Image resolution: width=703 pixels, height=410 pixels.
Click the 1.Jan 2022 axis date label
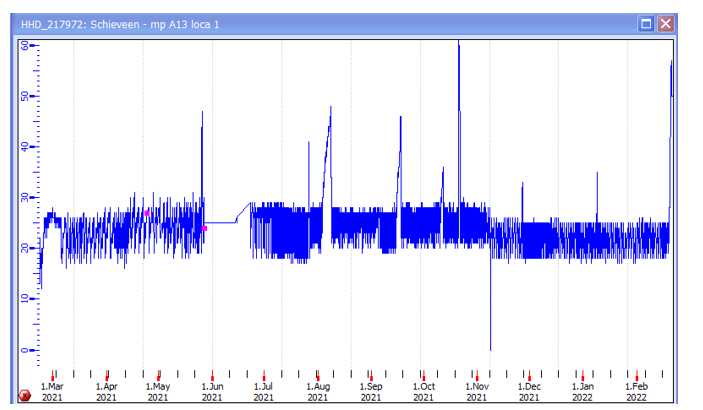click(583, 391)
